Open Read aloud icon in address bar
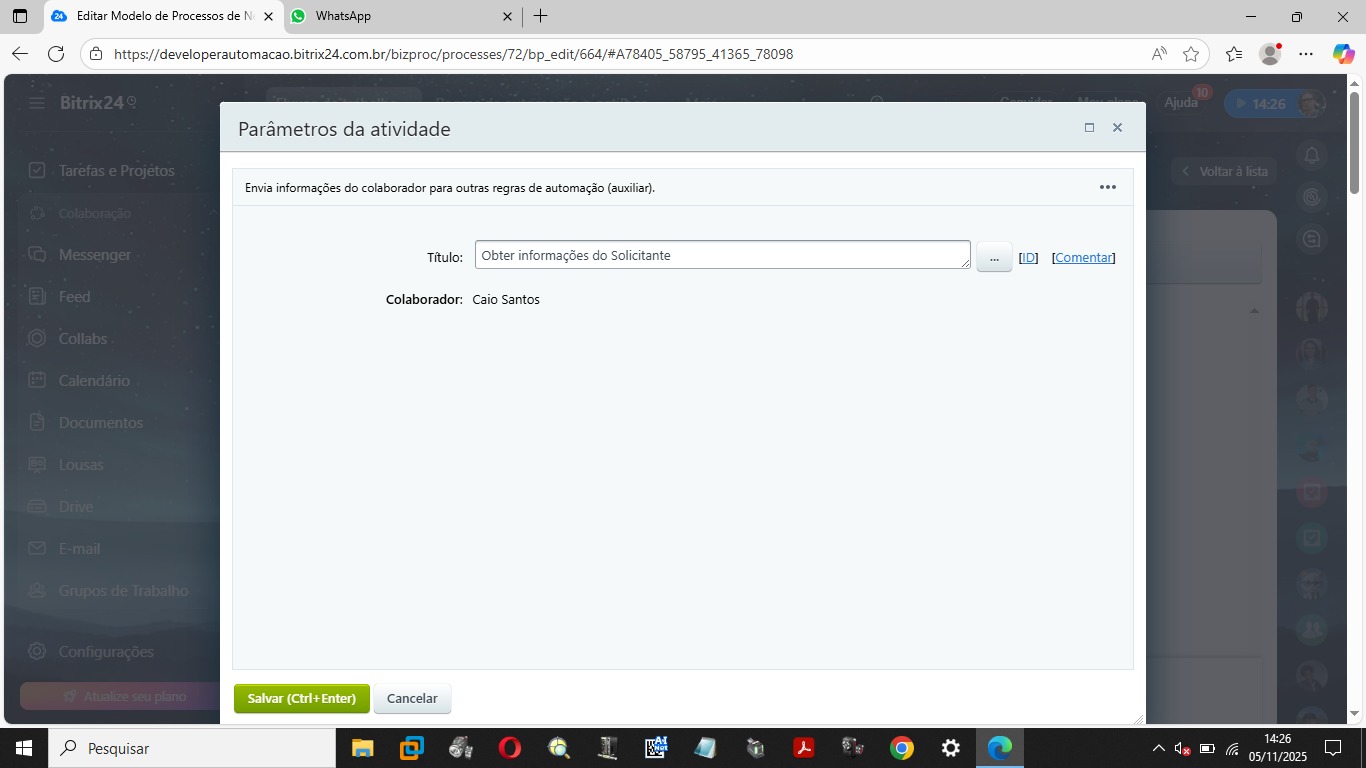Image resolution: width=1366 pixels, height=768 pixels. (1159, 54)
